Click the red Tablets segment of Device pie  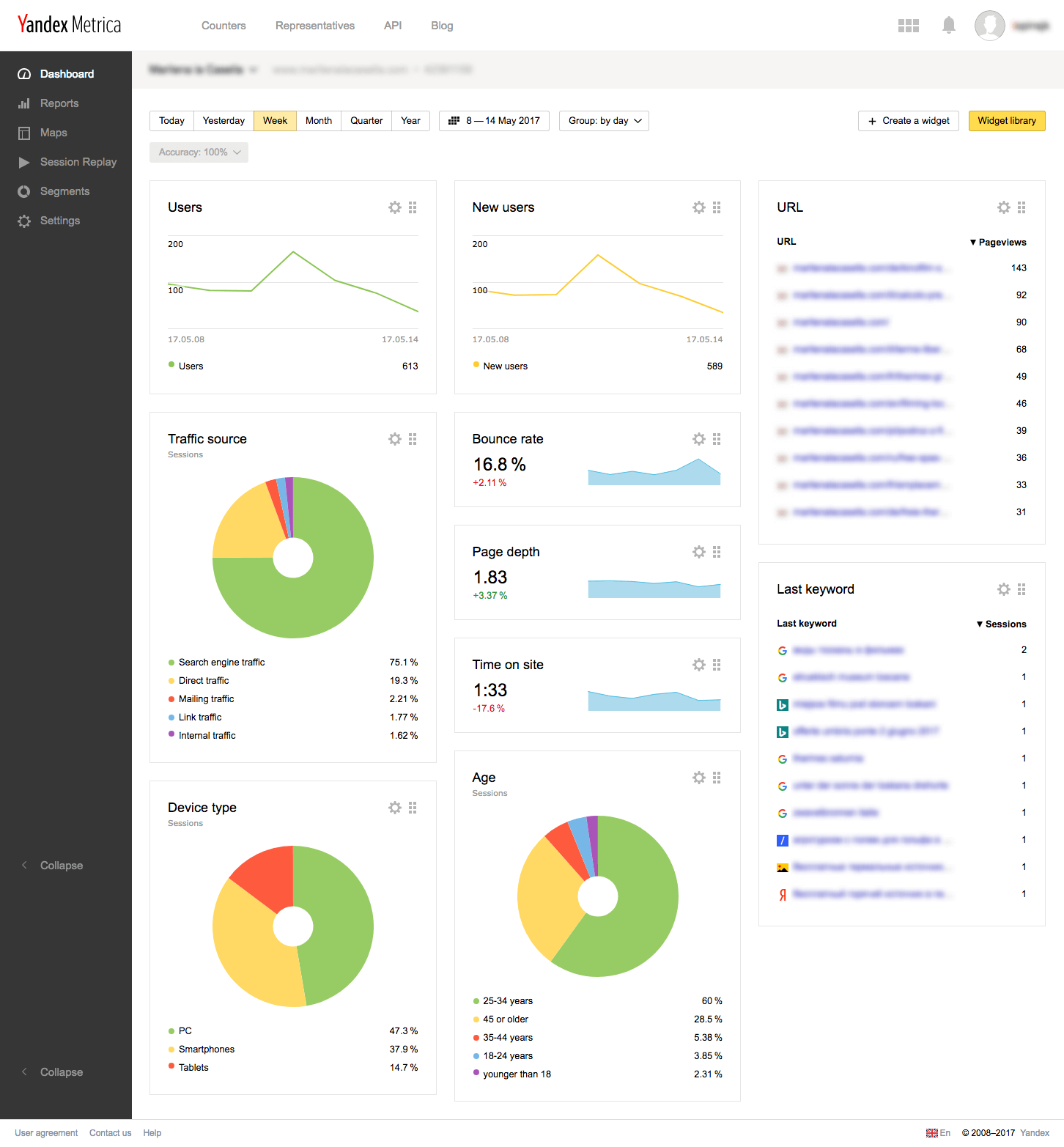267,876
